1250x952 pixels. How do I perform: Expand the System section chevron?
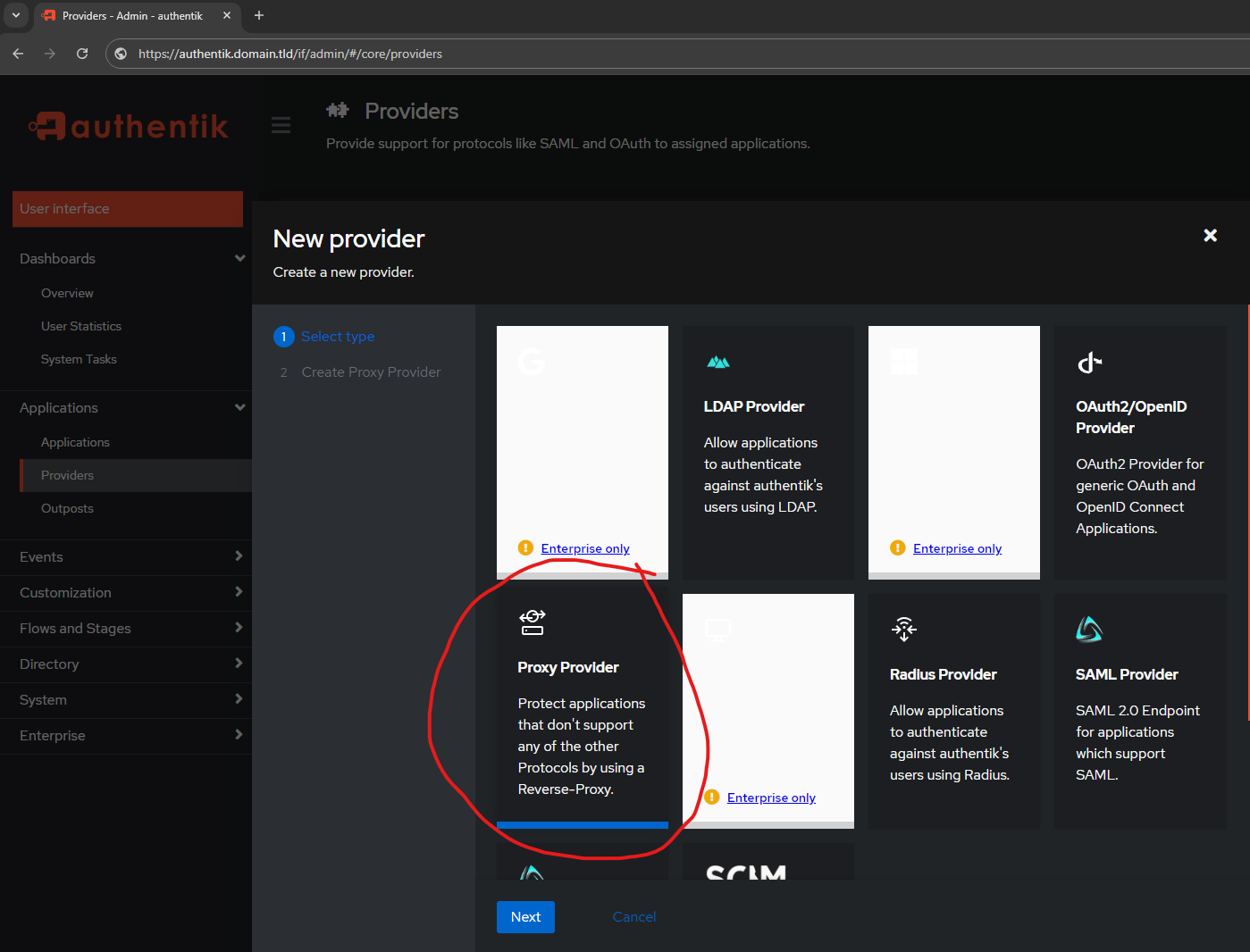[x=239, y=698]
